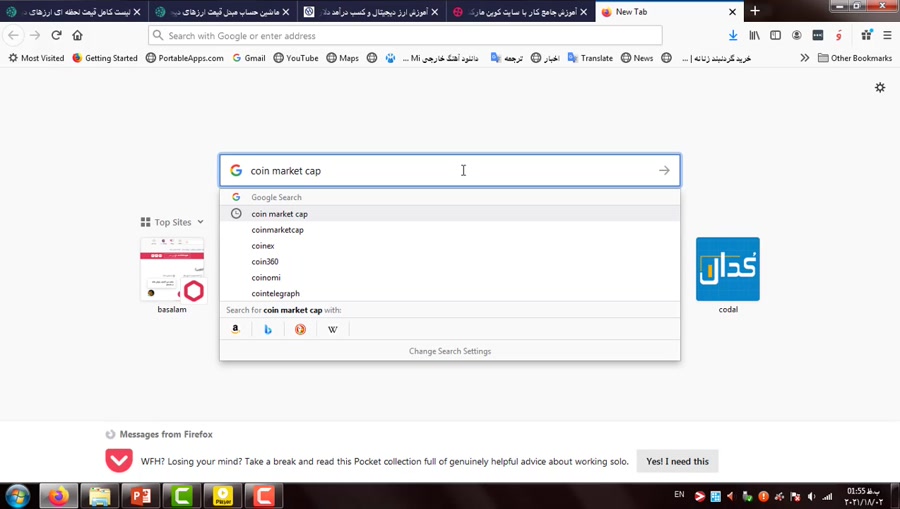Viewport: 900px width, 509px height.
Task: Open Firefox account icon
Action: pos(797,36)
